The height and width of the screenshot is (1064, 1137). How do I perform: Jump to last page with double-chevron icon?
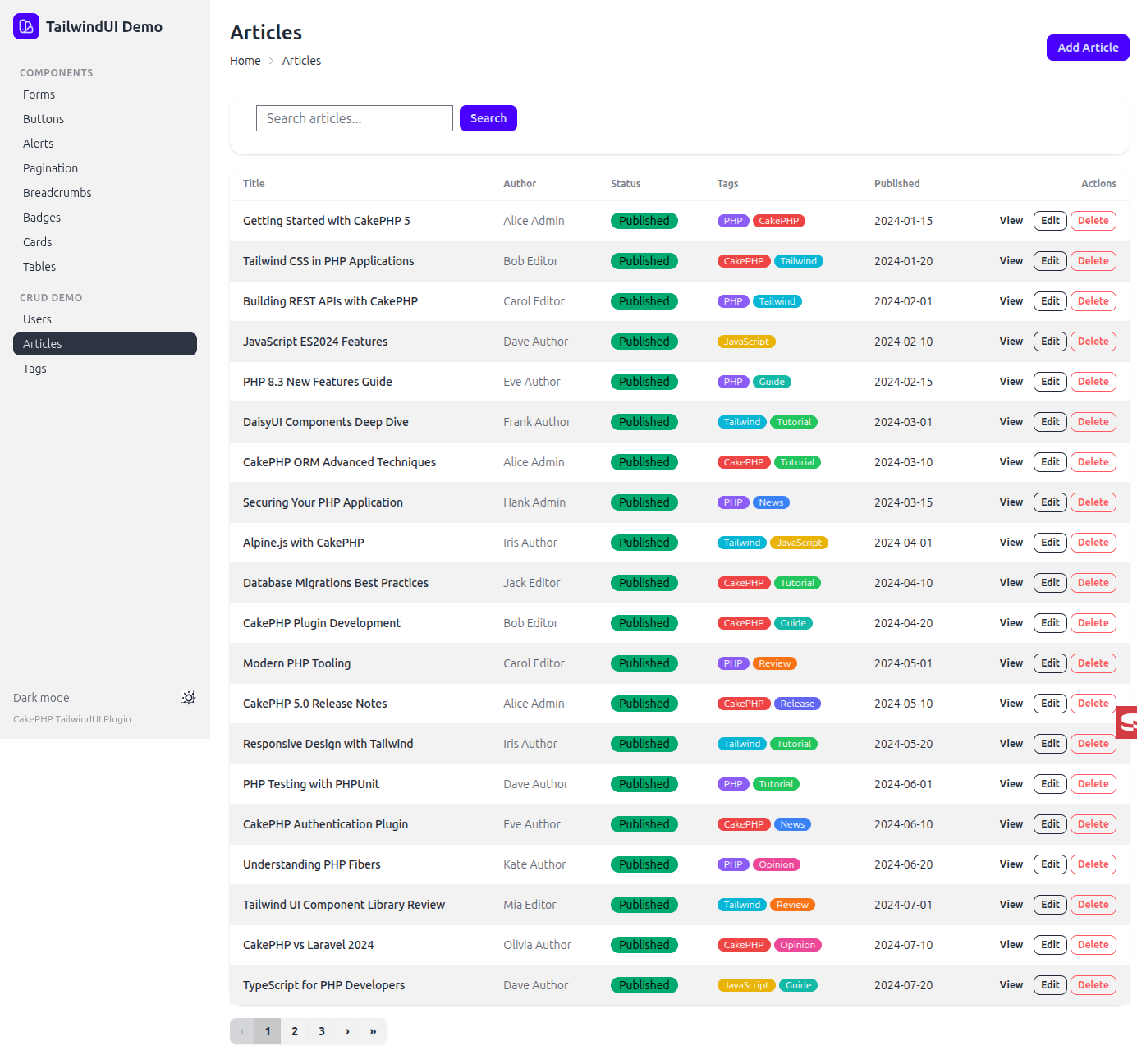click(x=374, y=1031)
